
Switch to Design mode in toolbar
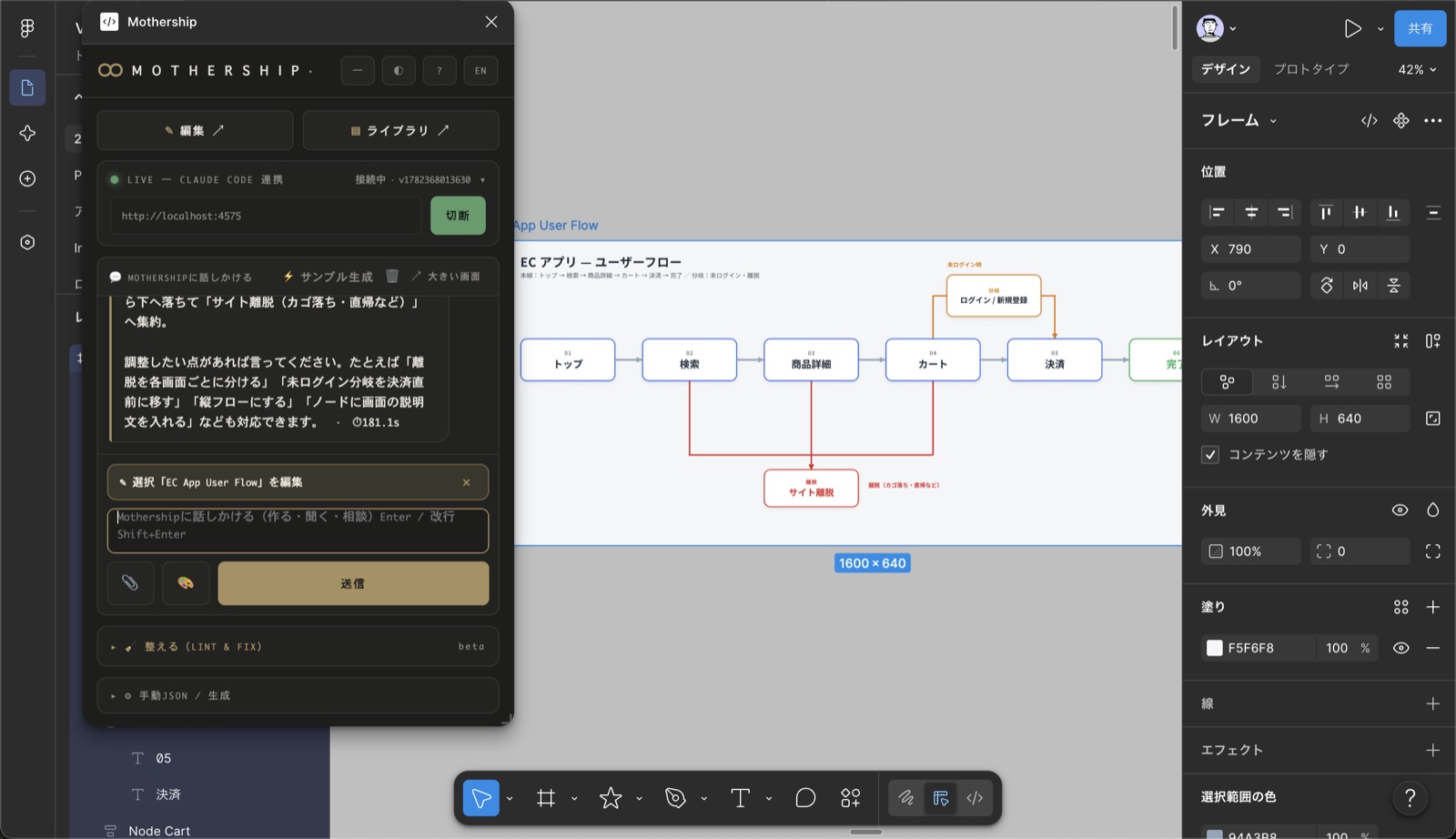941,798
